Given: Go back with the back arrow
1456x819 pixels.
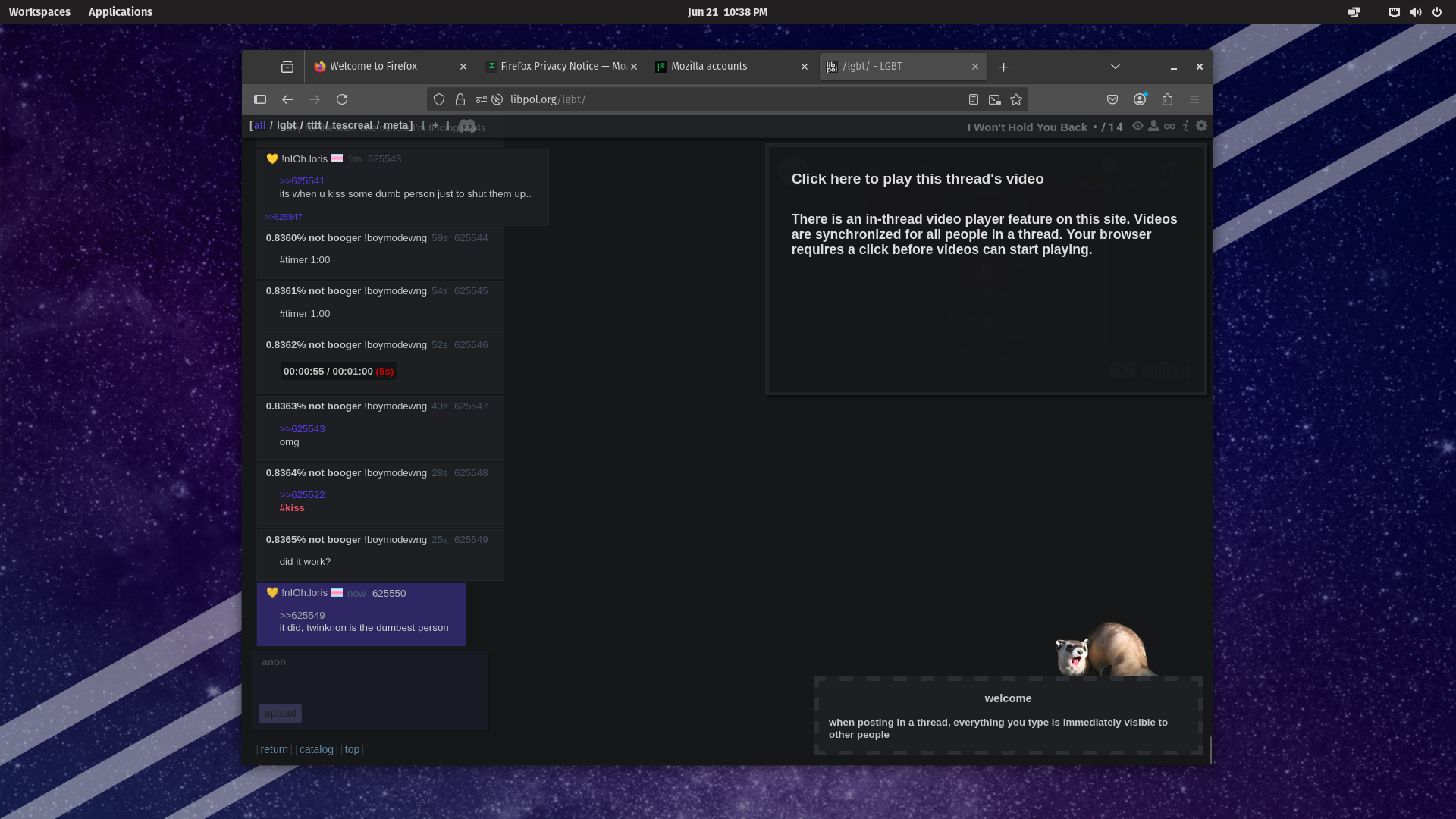Looking at the screenshot, I should 287,99.
